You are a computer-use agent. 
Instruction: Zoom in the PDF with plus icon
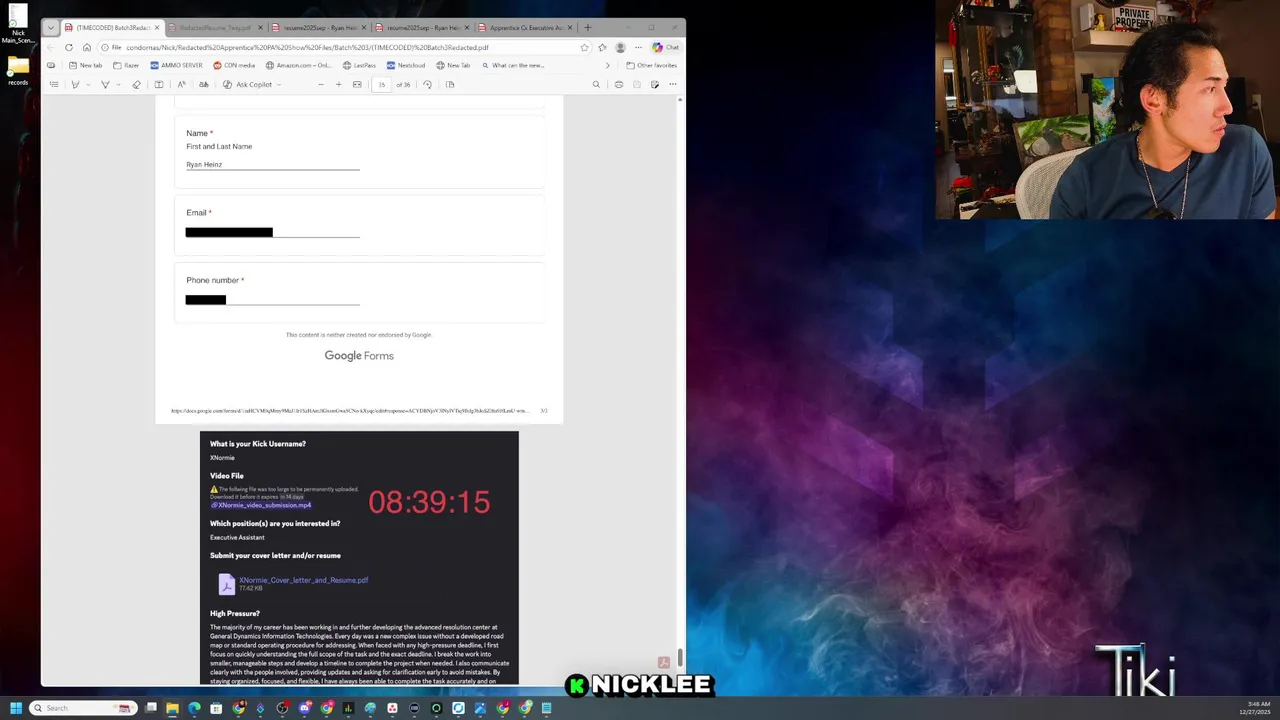tap(338, 84)
